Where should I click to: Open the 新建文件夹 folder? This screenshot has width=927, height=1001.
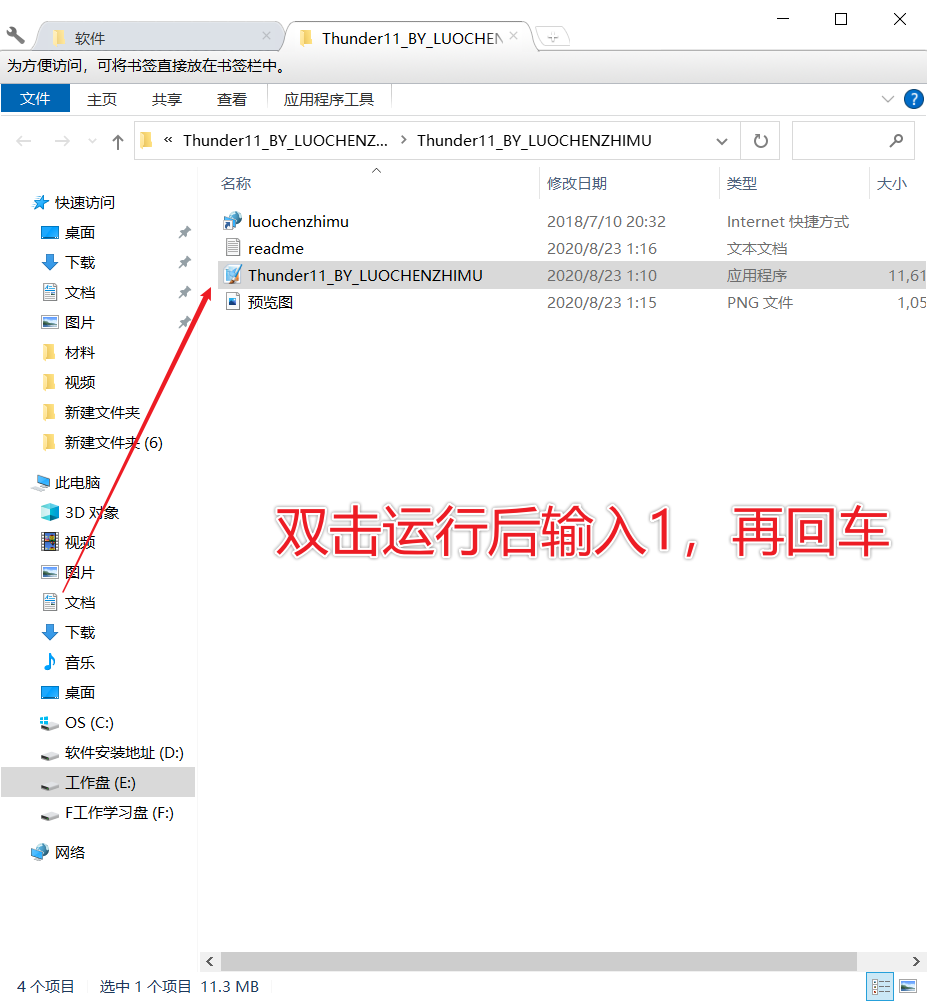102,412
